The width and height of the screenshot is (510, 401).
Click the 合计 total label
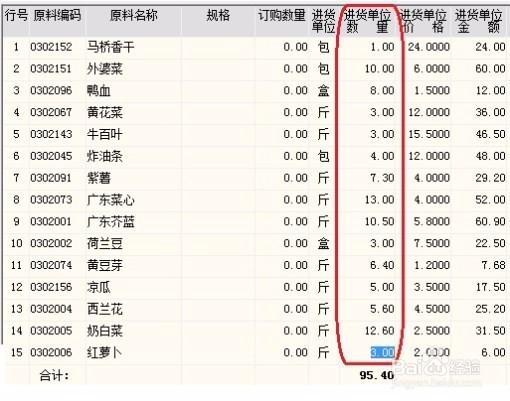pos(54,376)
